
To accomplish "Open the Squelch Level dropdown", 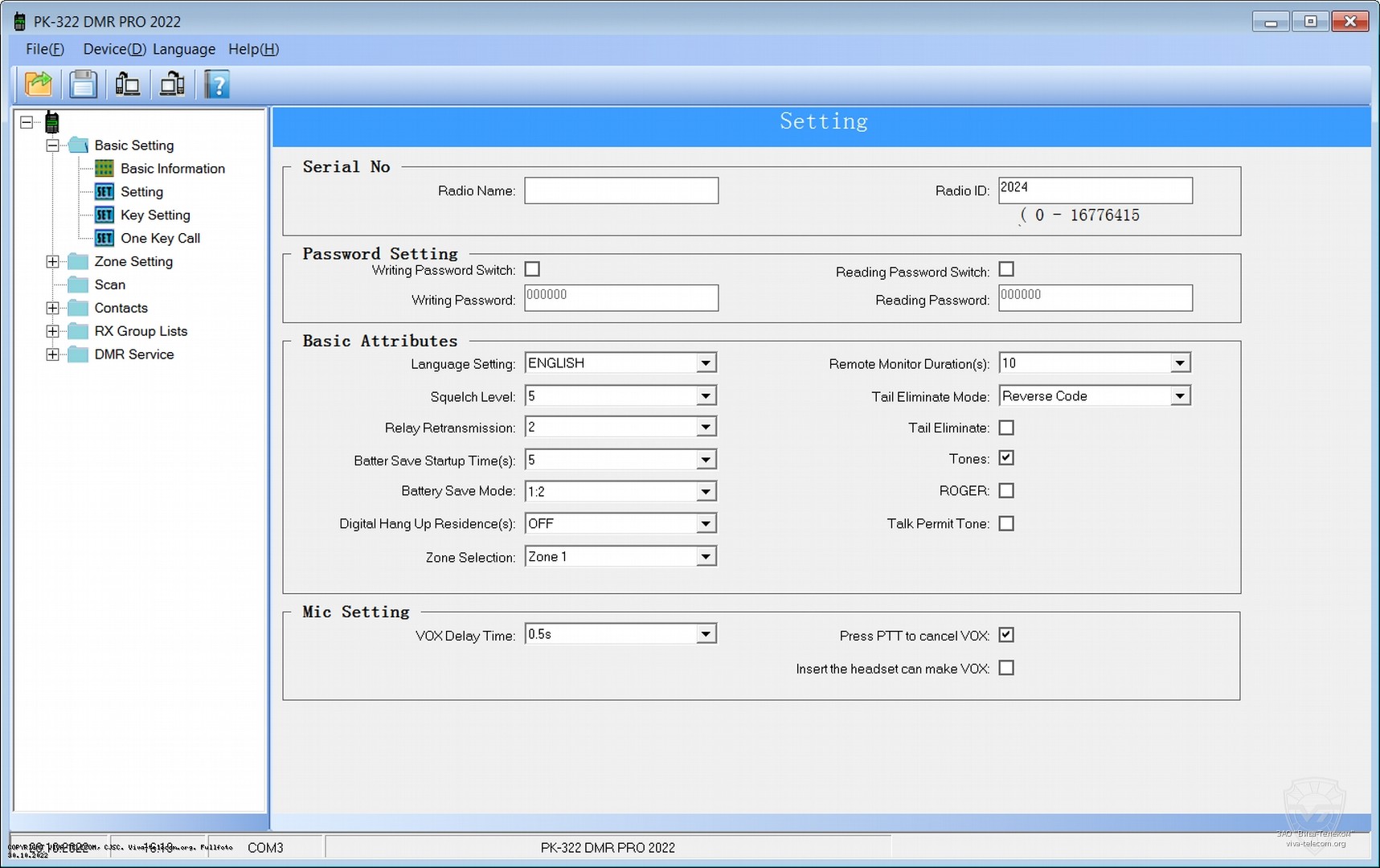I will 705,396.
